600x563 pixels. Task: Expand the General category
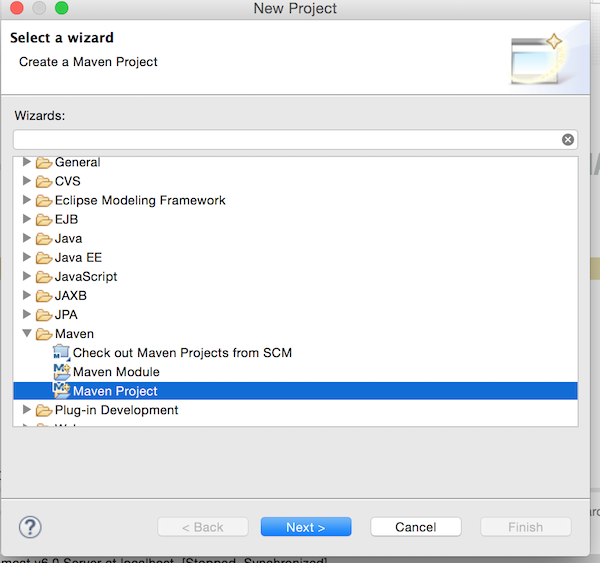26,162
